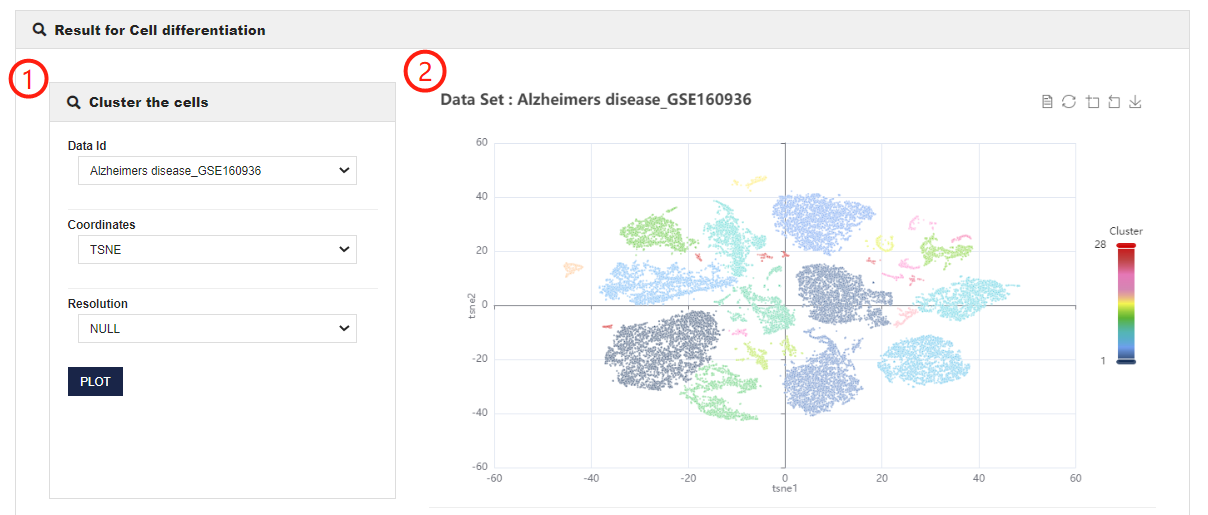This screenshot has width=1208, height=515.
Task: Click the tsne1 axis label
Action: [x=785, y=489]
